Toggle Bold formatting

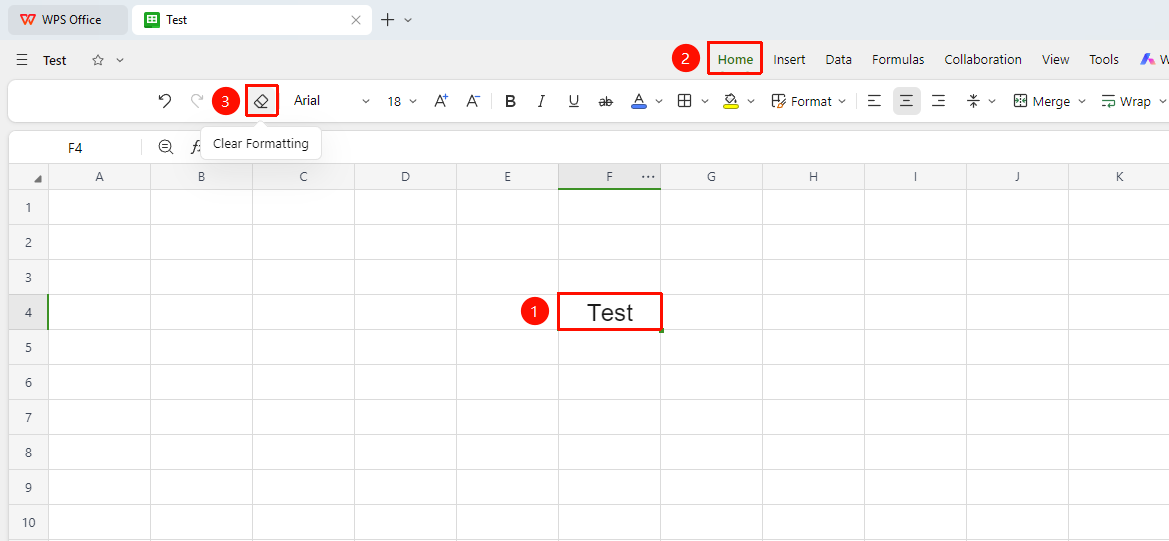[510, 101]
